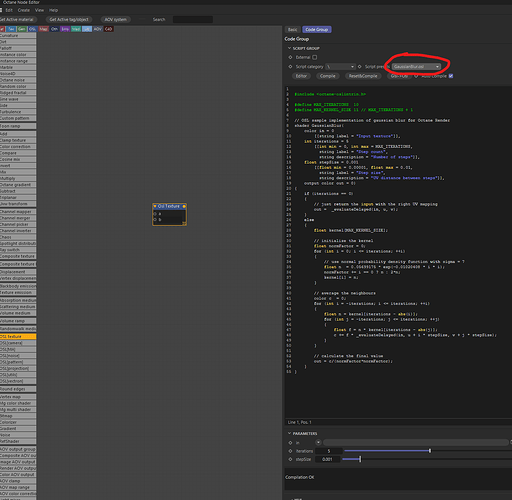
Task: Open the GaussianBlur.osl script preset dropdown
Action: [416, 67]
